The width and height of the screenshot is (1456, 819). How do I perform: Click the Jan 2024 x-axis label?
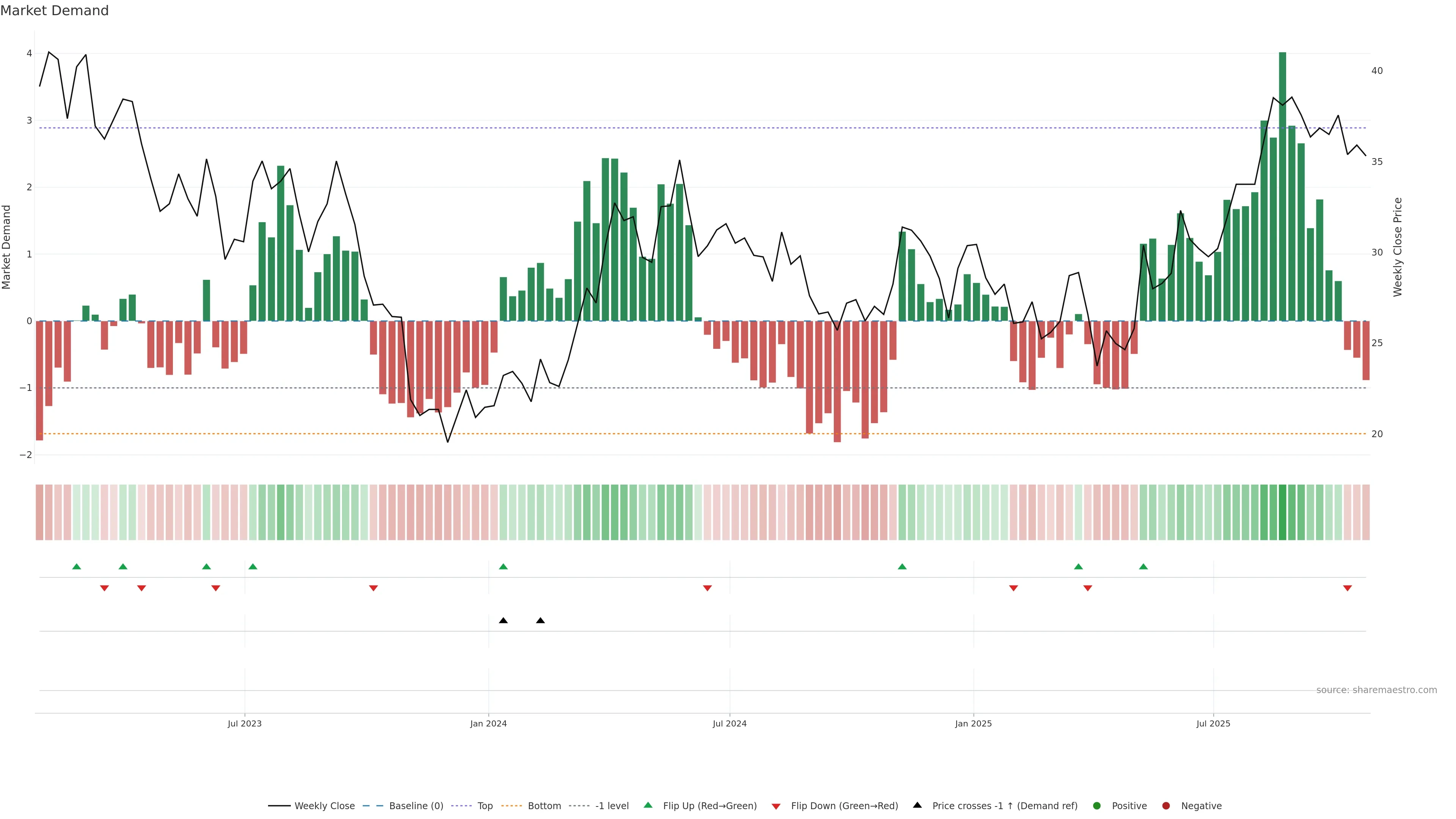tap(488, 723)
